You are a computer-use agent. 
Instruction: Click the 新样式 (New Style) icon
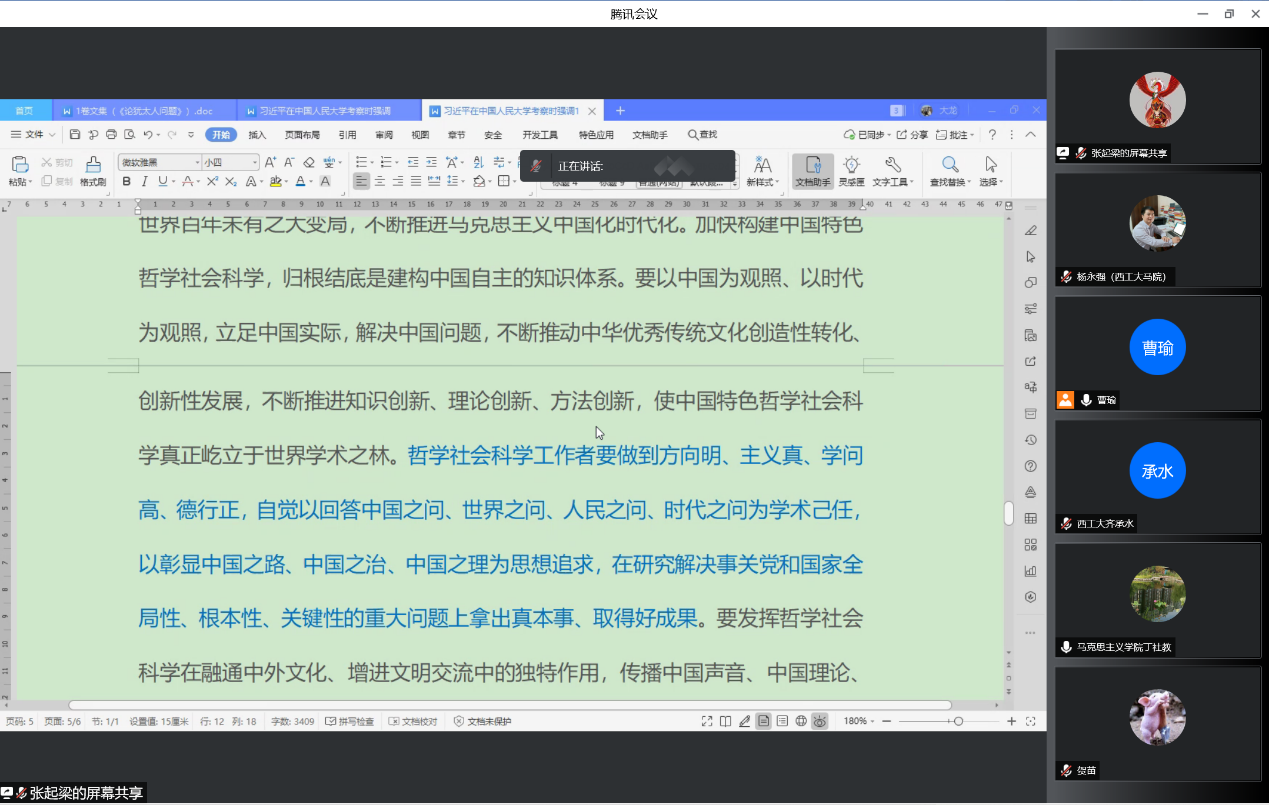(762, 165)
